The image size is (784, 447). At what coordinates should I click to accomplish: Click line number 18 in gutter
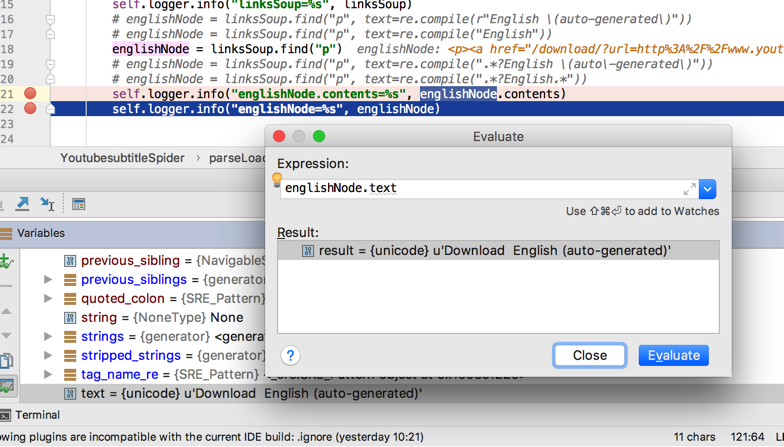pos(8,49)
